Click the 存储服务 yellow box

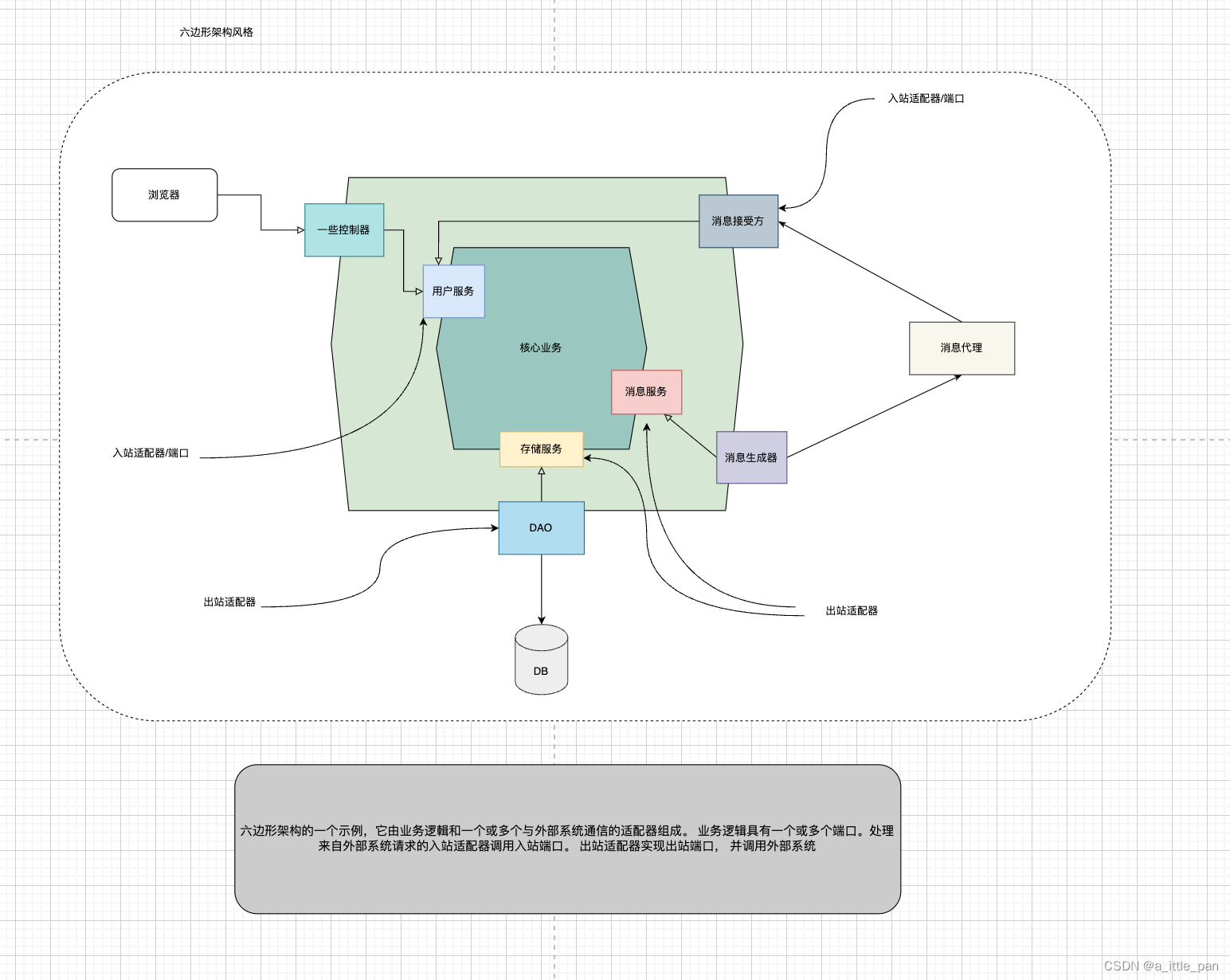[541, 449]
